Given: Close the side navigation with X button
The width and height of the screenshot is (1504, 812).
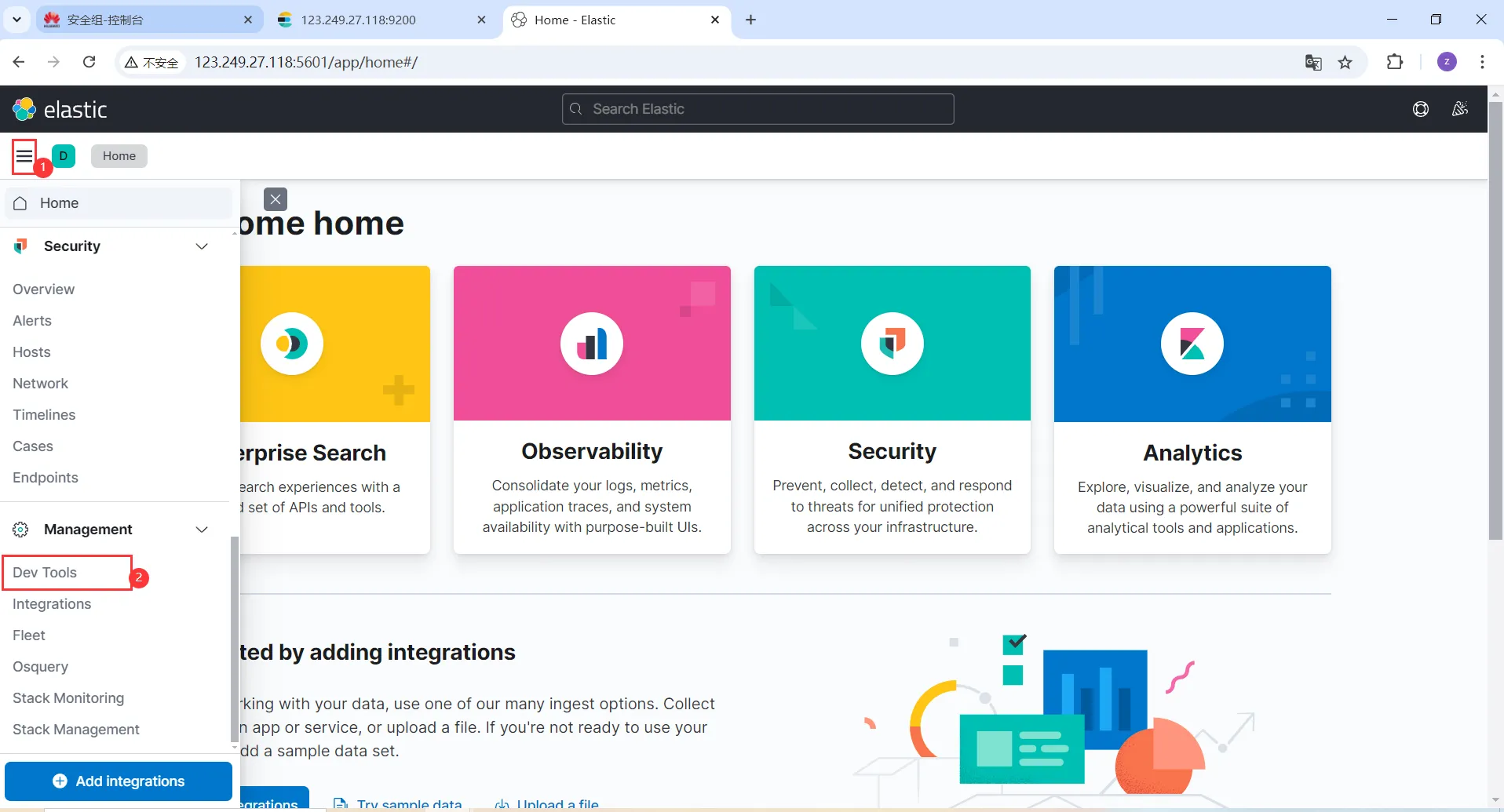Looking at the screenshot, I should click(276, 199).
